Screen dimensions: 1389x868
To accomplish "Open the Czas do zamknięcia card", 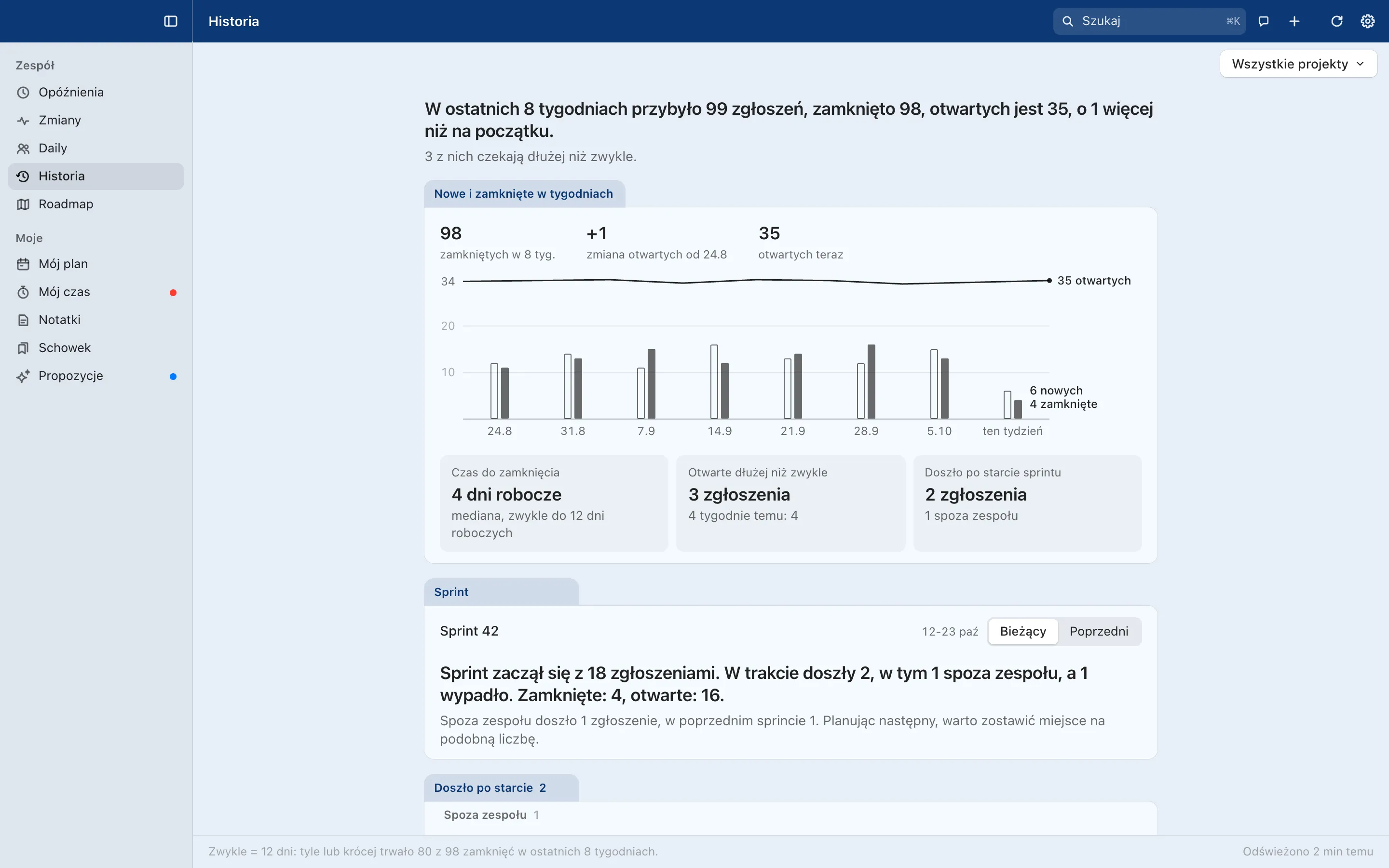I will click(x=554, y=503).
